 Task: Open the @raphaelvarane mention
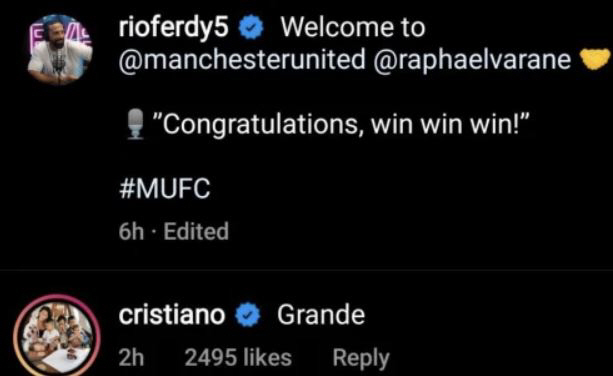472,60
